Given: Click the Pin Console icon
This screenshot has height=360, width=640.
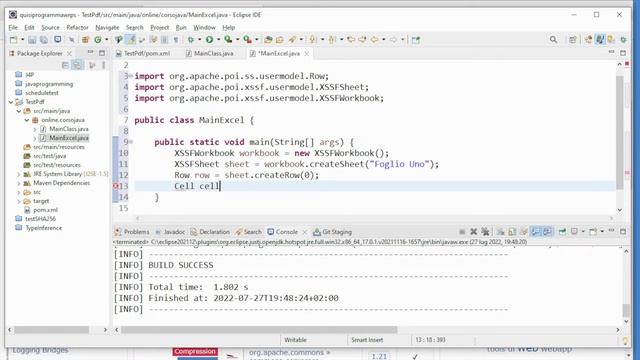Looking at the screenshot, I should tap(562, 232).
